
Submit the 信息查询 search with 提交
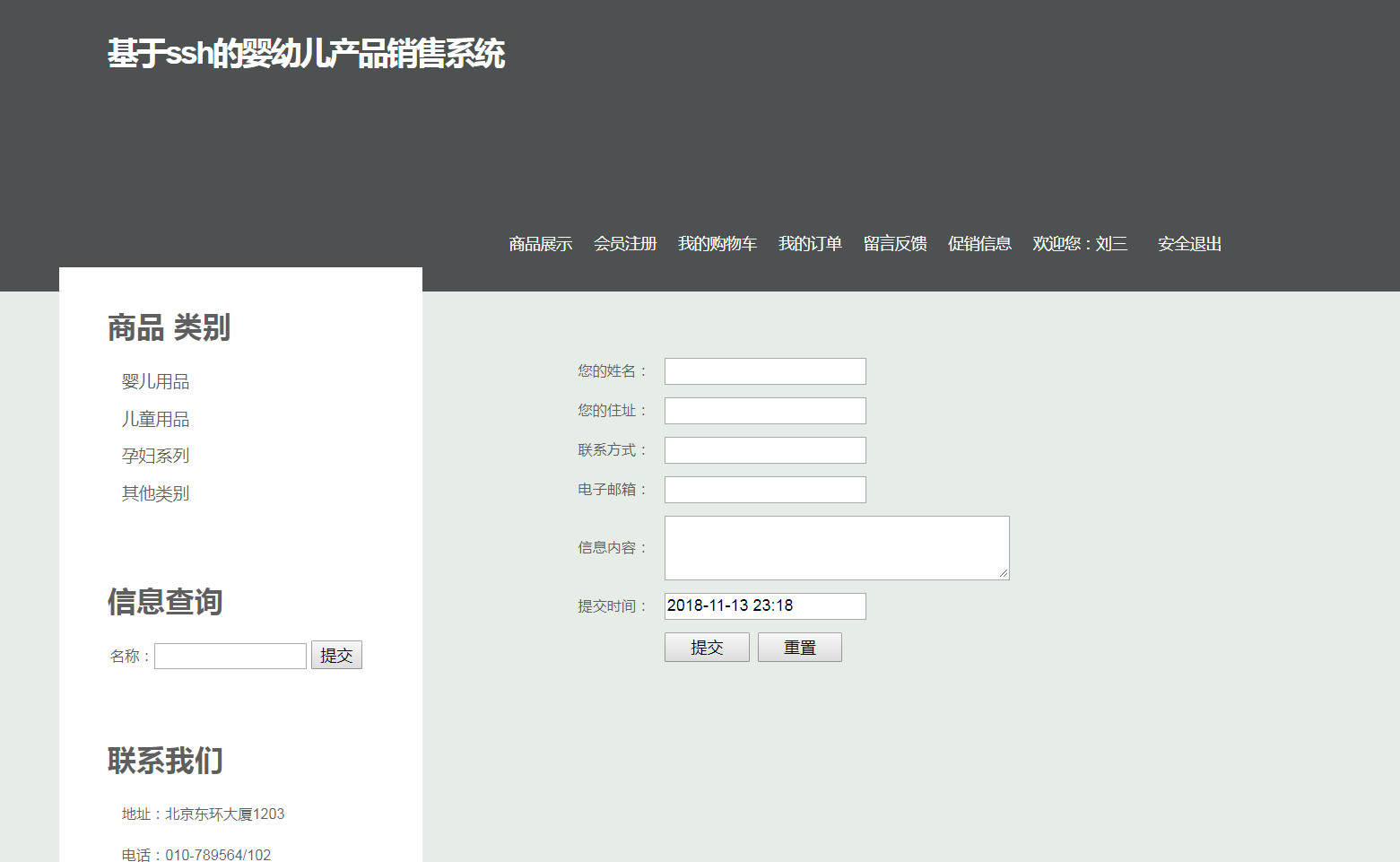coord(336,655)
